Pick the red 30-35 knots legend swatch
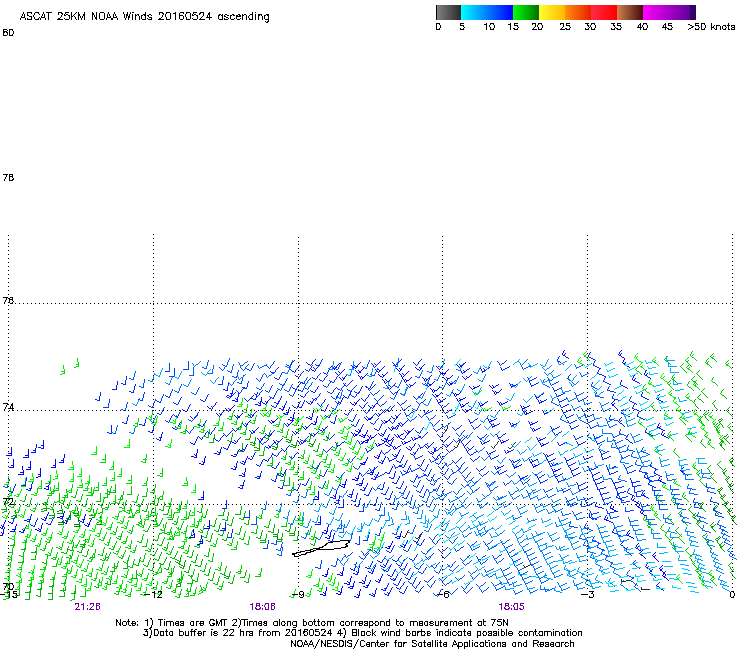The height and width of the screenshot is (650, 740). [x=604, y=12]
